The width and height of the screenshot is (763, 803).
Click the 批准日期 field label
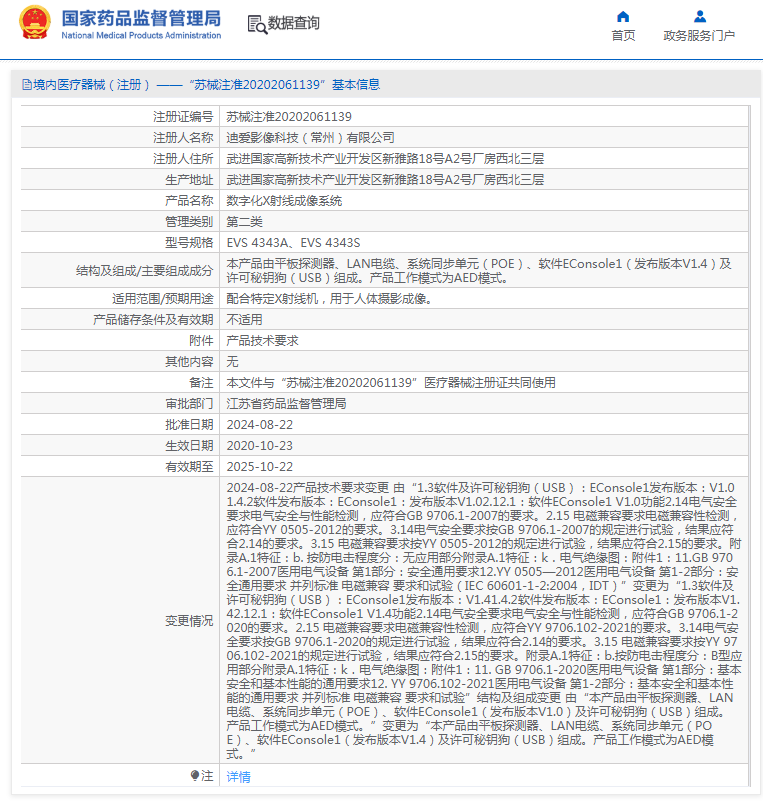pos(189,425)
